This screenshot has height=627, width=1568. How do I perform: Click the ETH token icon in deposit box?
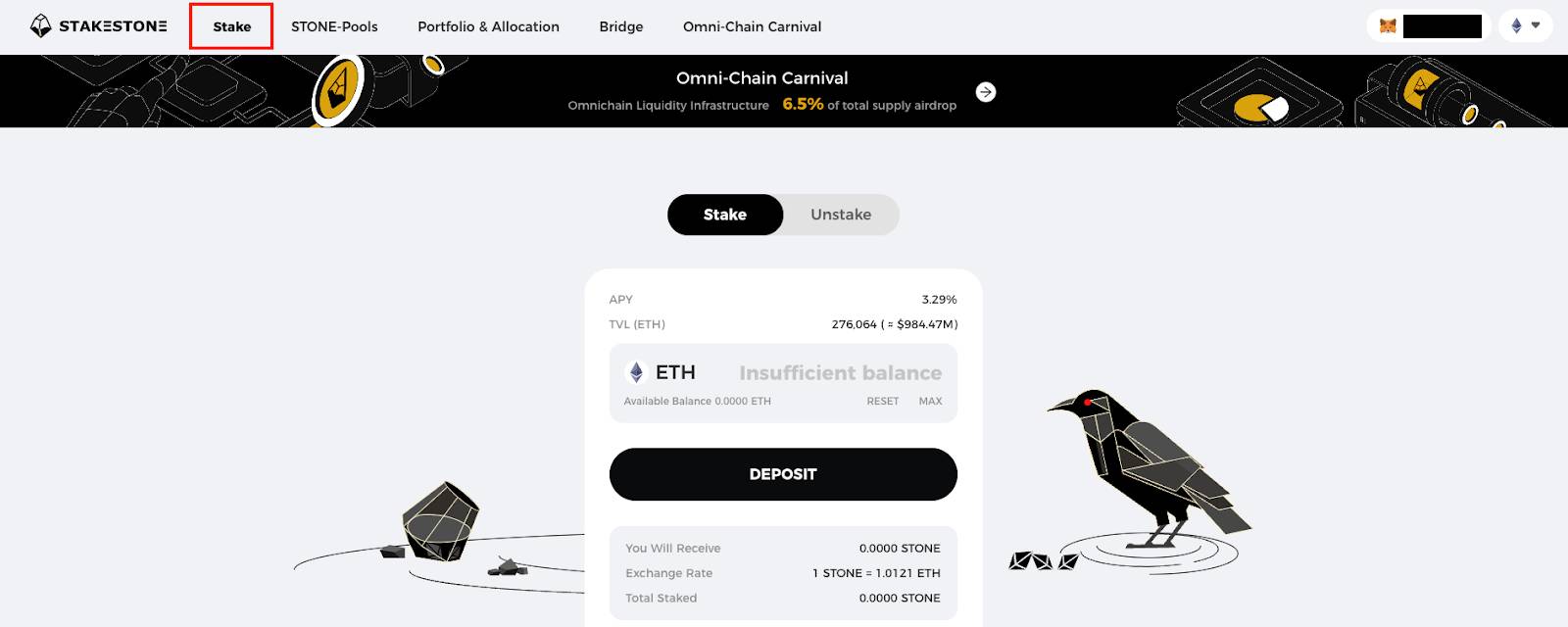[x=636, y=372]
